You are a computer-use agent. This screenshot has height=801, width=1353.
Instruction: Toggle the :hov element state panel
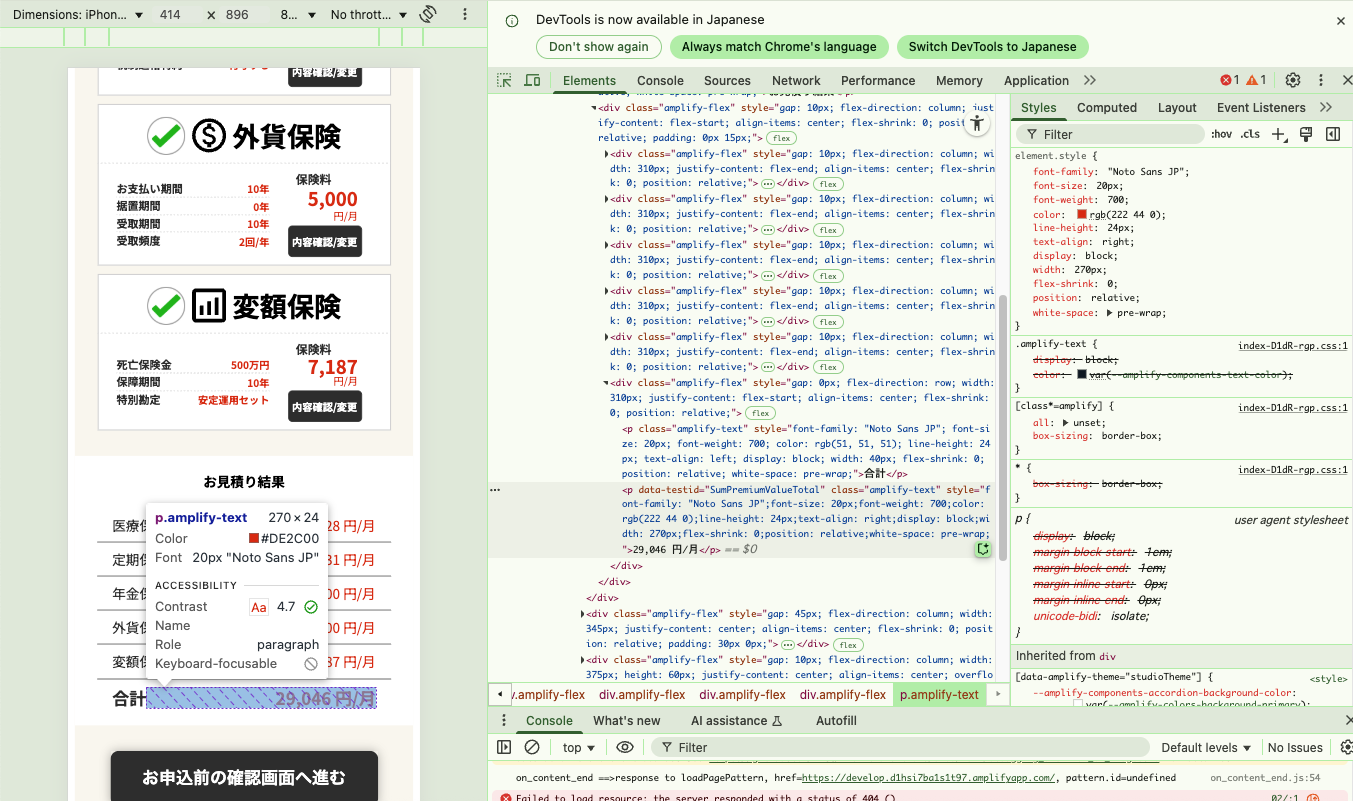(1221, 134)
